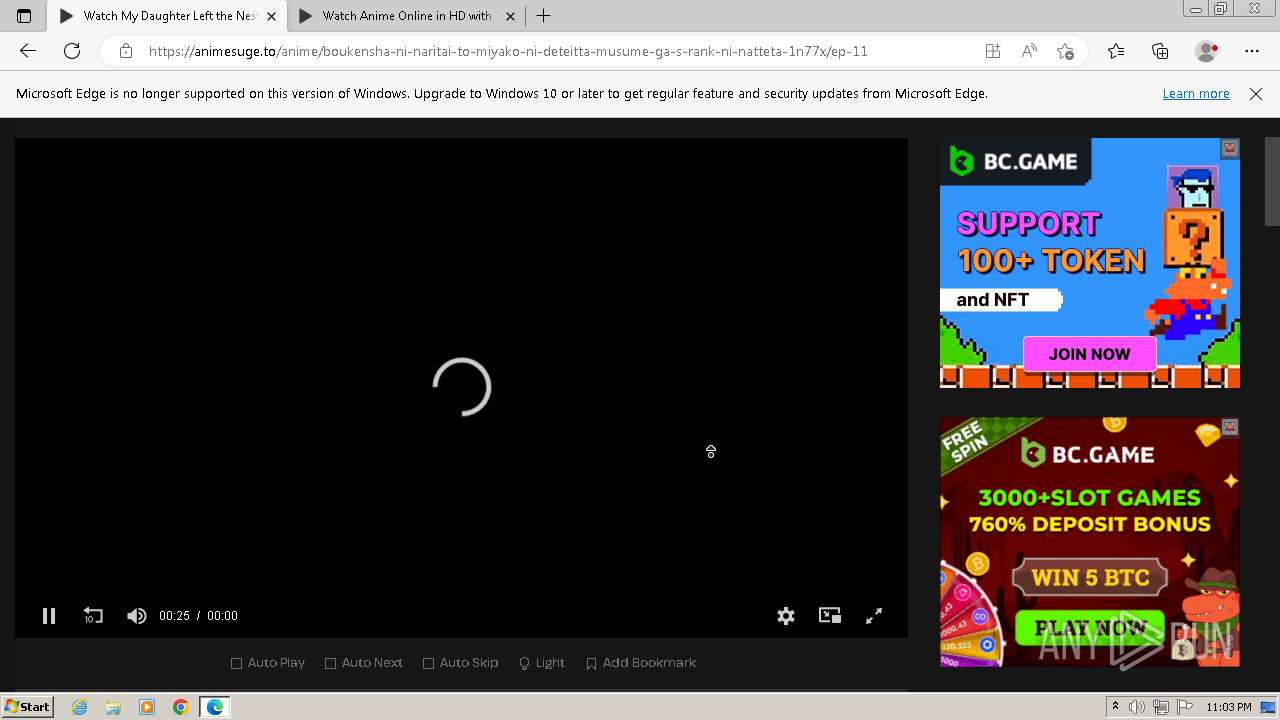Image resolution: width=1280 pixels, height=720 pixels.
Task: Toggle Auto Skip checkbox
Action: point(460,663)
